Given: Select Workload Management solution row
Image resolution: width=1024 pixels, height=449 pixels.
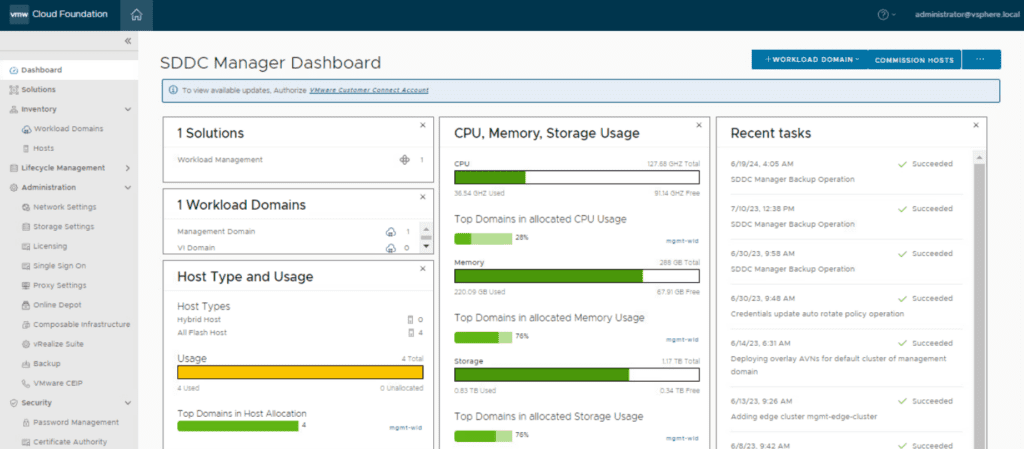Looking at the screenshot, I should point(300,159).
